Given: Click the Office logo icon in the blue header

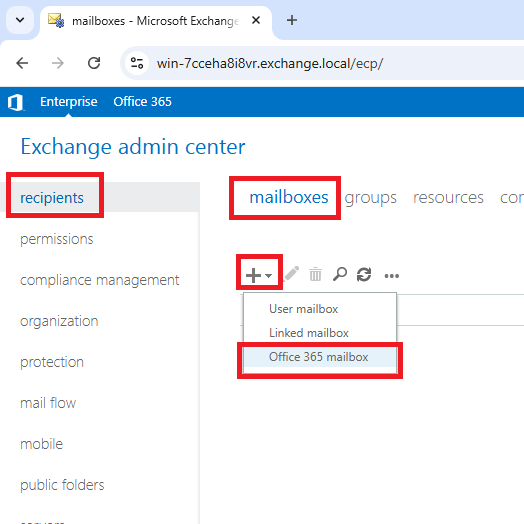Looking at the screenshot, I should 15,102.
